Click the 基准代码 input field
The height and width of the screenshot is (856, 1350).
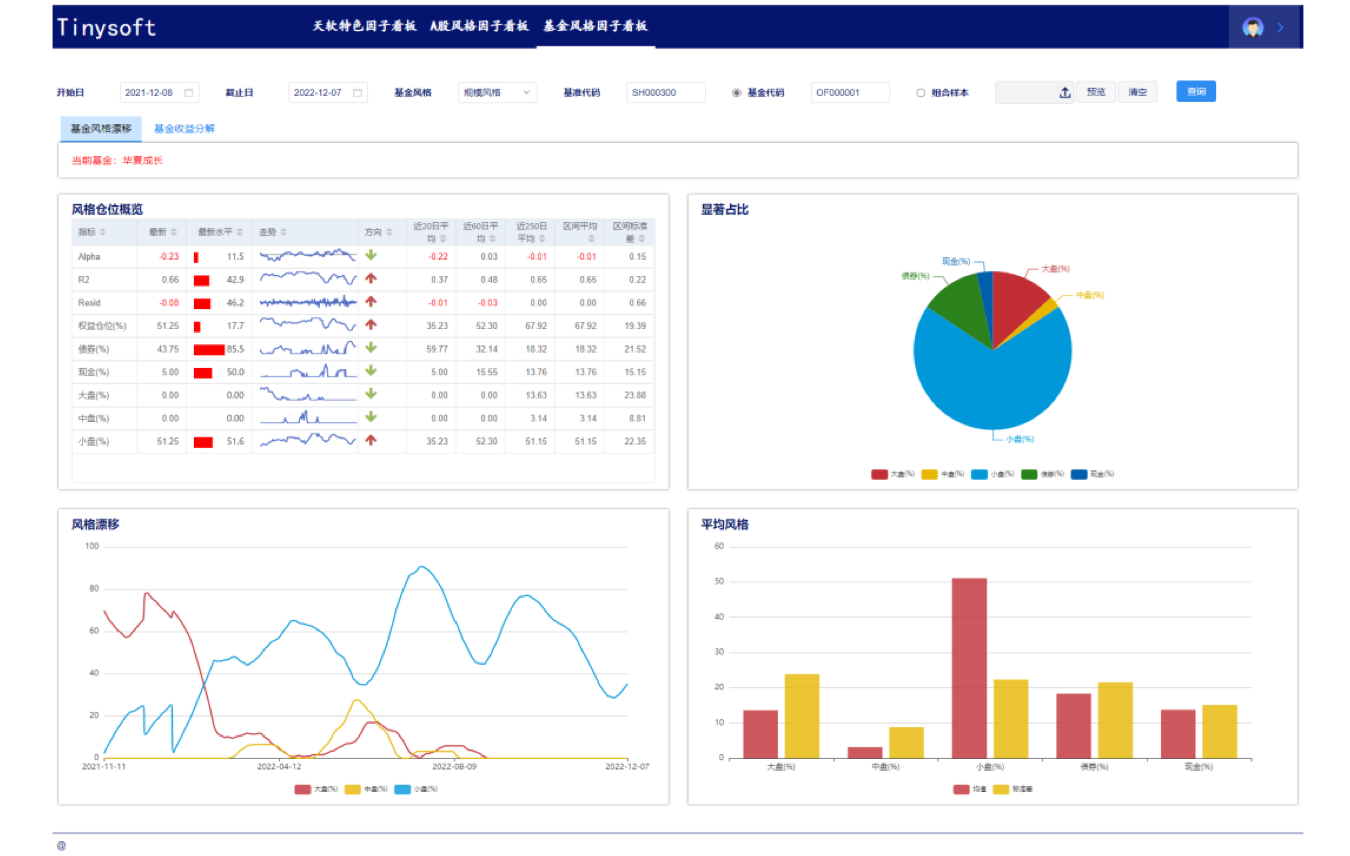tap(665, 93)
